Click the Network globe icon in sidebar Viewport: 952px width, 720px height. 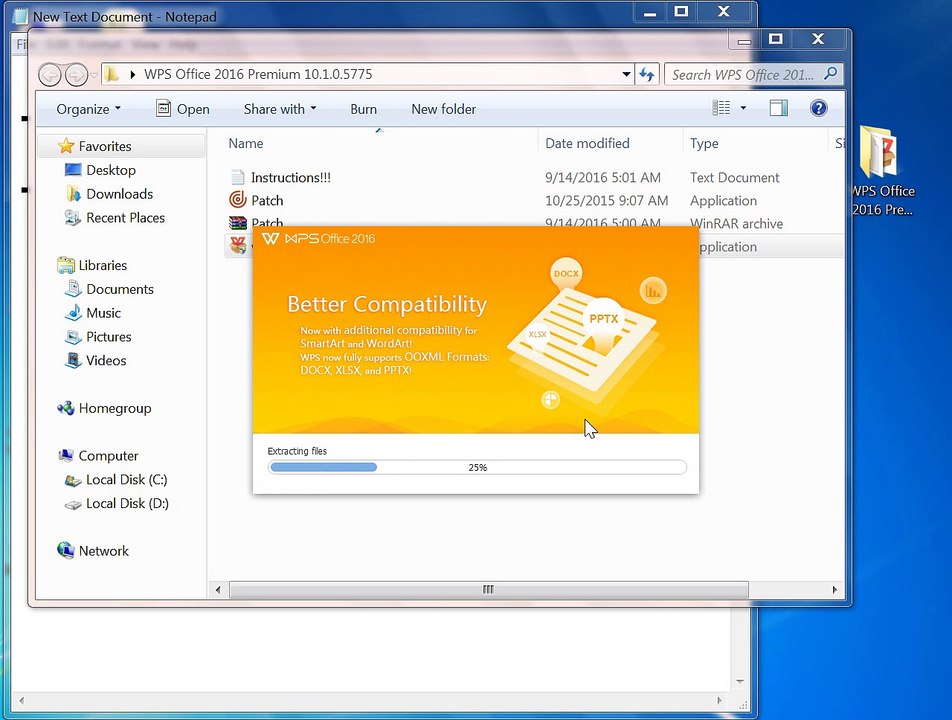(x=66, y=550)
